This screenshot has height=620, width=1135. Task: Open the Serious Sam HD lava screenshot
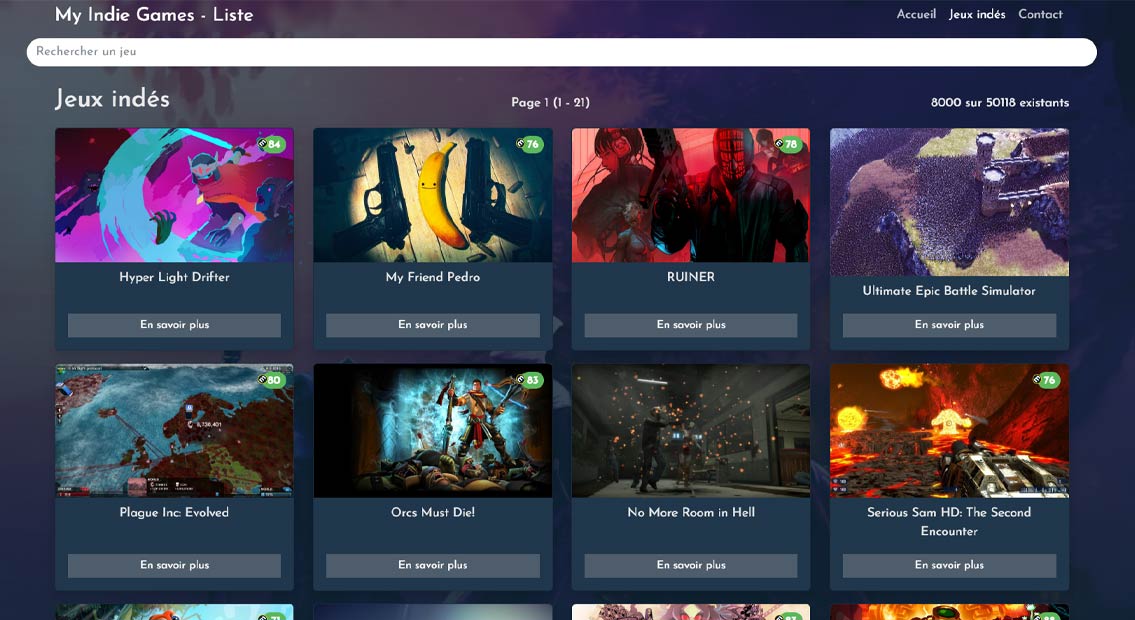click(x=949, y=430)
